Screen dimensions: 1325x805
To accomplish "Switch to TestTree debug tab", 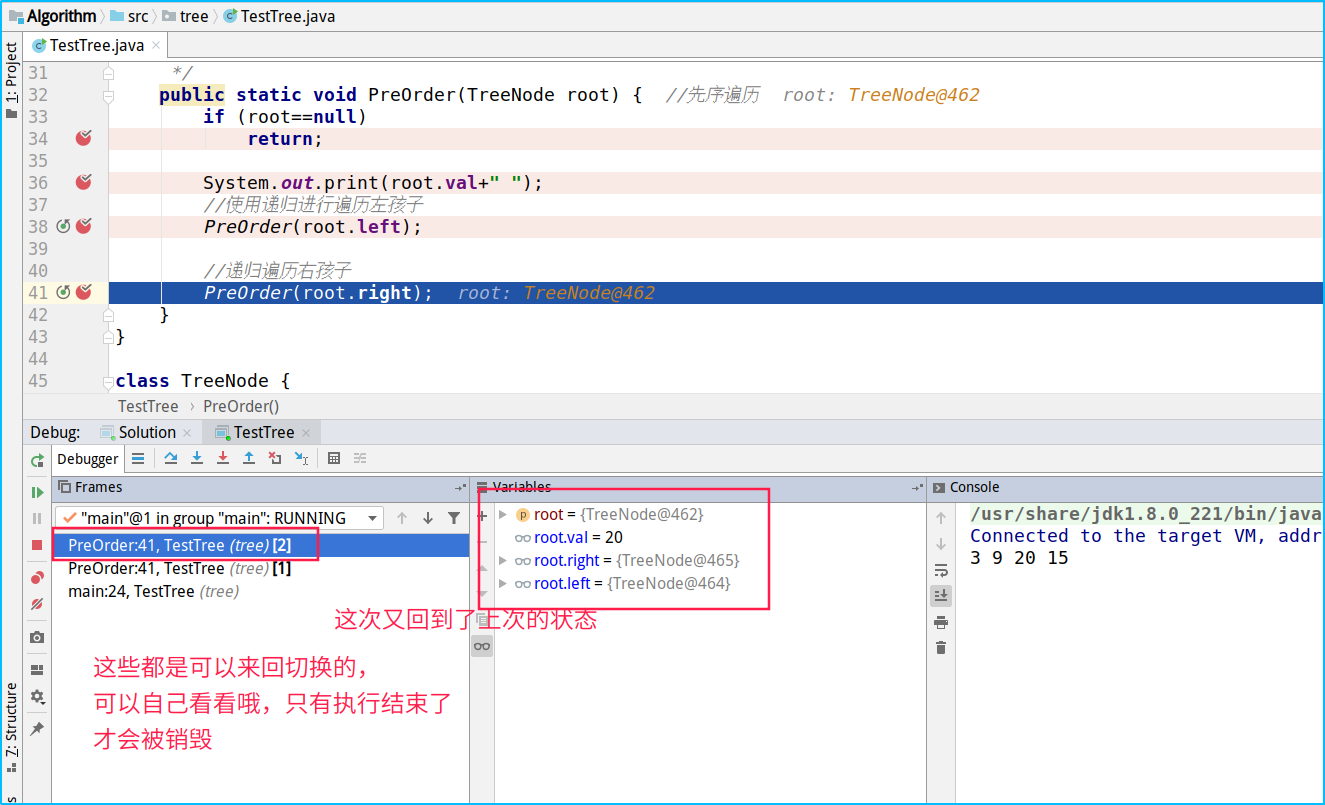I will (x=264, y=432).
